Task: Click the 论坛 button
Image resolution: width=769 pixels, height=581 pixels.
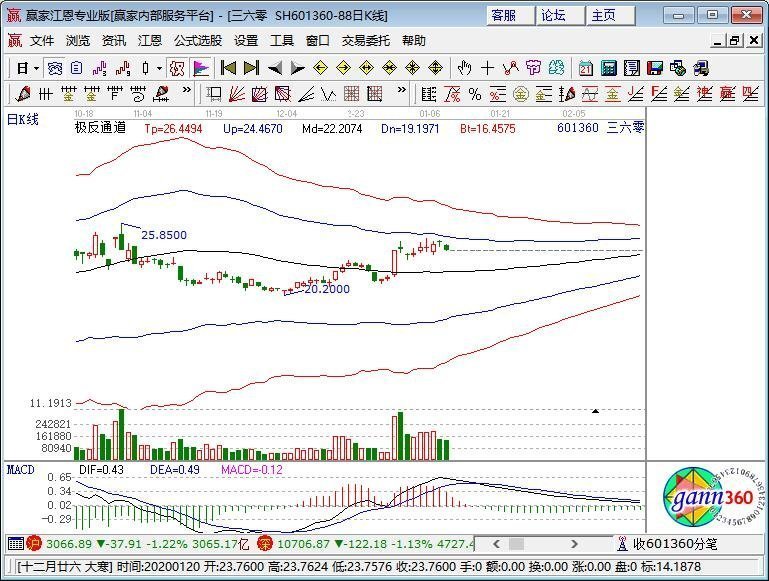Action: [561, 16]
